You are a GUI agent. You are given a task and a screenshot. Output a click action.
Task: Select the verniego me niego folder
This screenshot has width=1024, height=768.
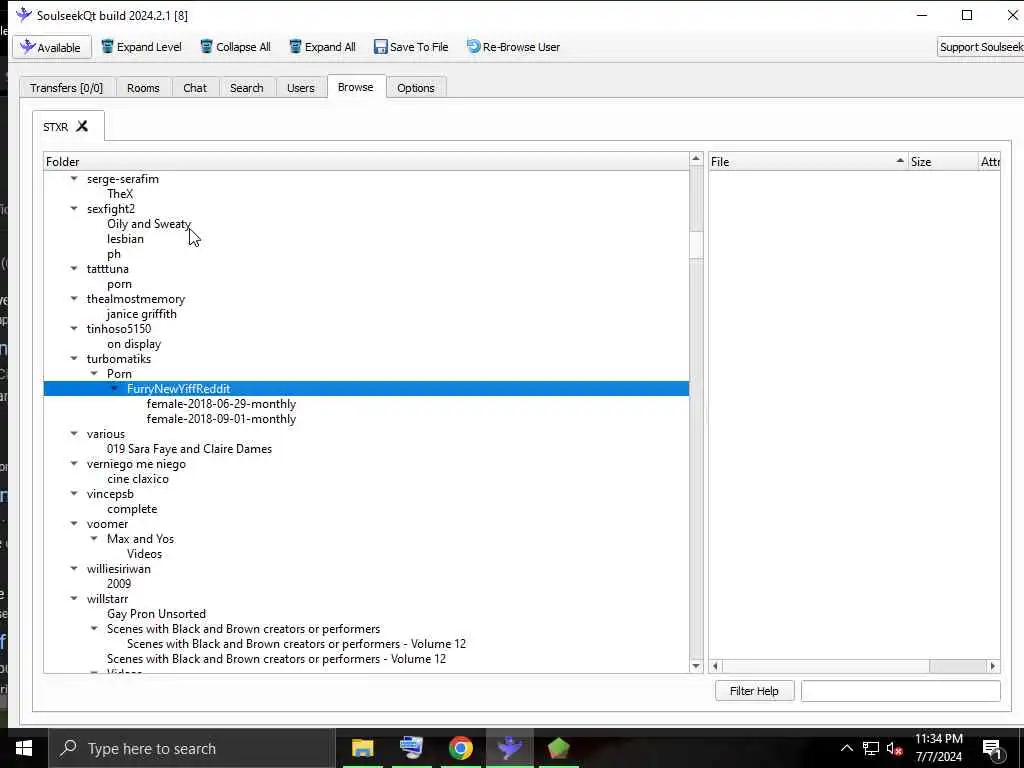point(136,464)
